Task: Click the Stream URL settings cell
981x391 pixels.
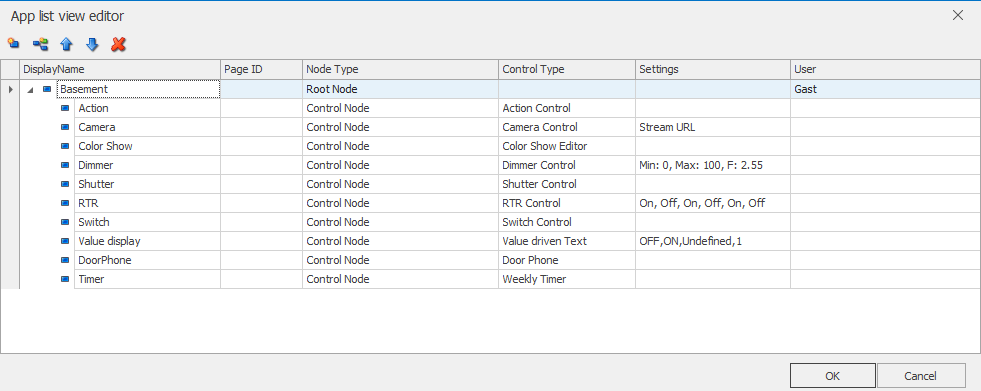Action: click(713, 127)
